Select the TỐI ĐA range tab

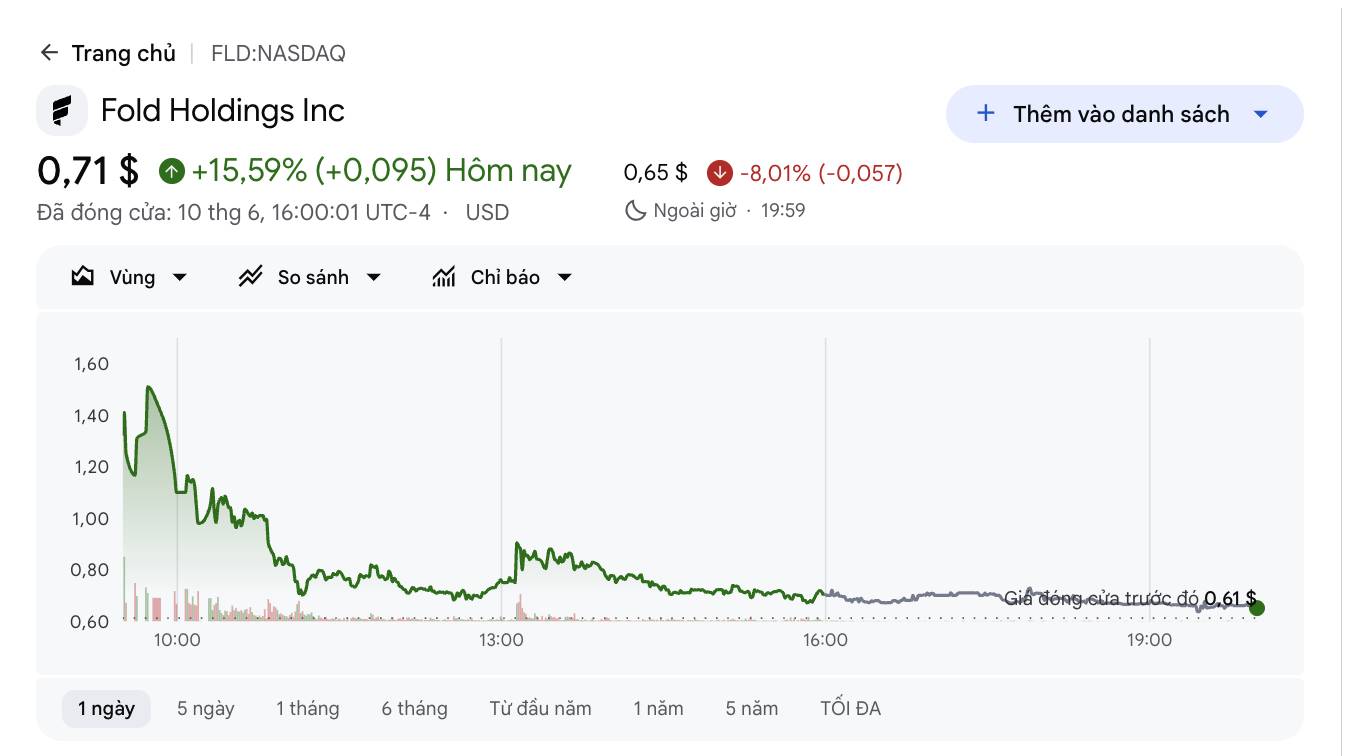(850, 708)
